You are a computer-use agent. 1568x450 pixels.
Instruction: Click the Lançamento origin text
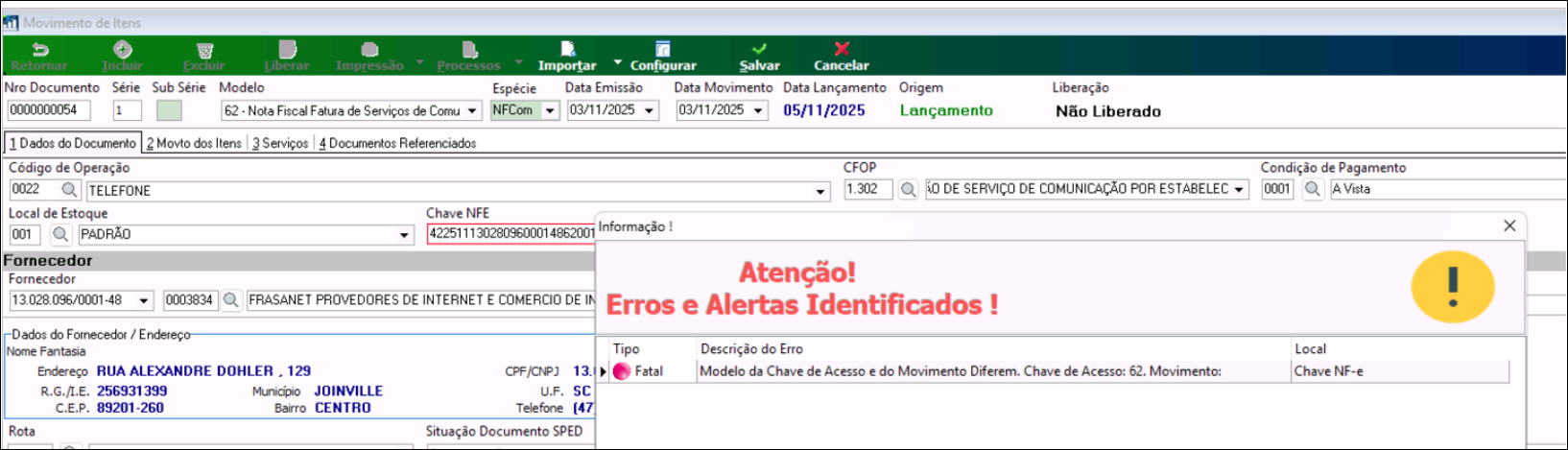coord(946,110)
